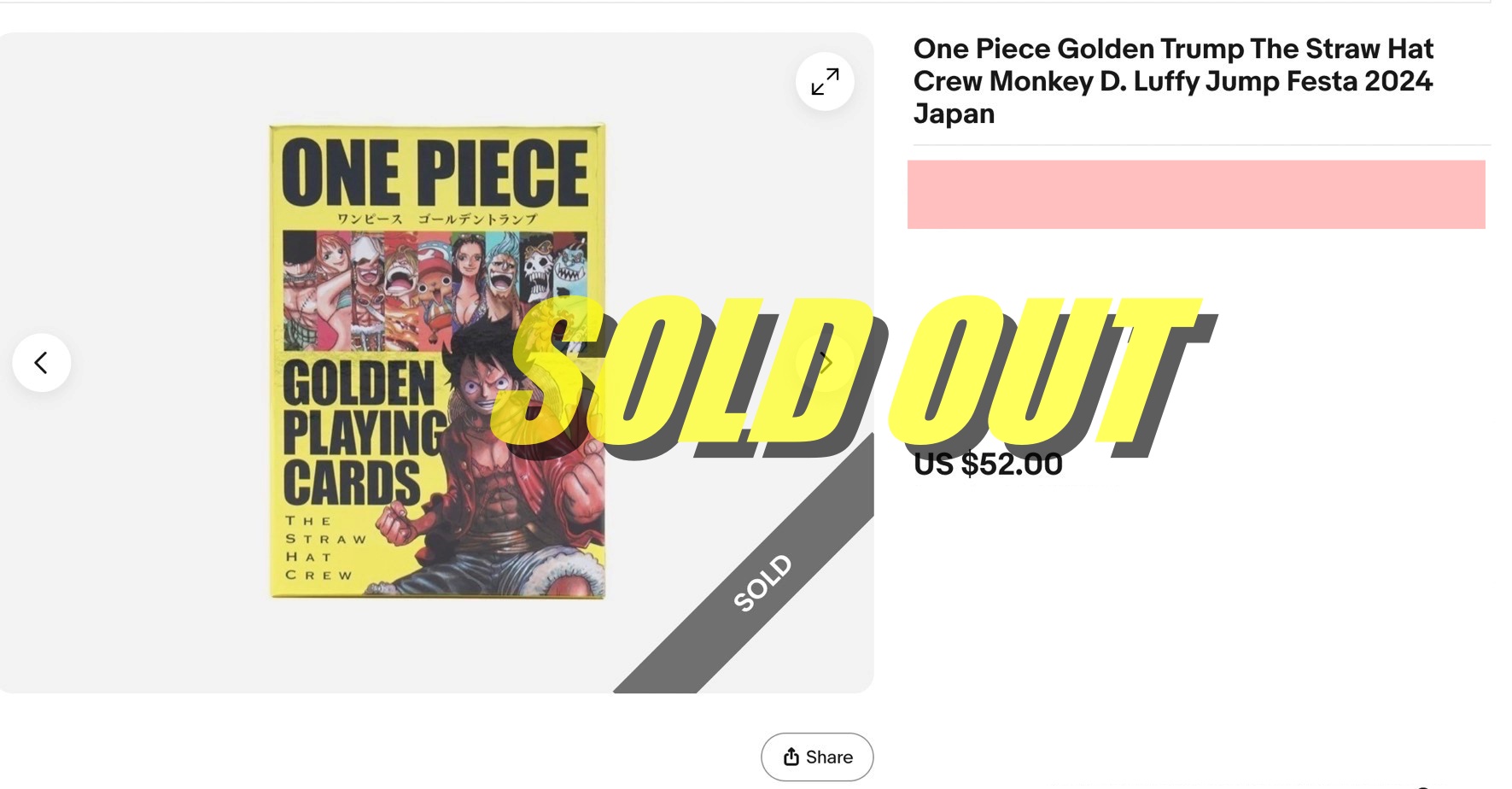Click the GOLDEN PLAYING CARDS text on box
The height and width of the screenshot is (789, 1512).
coord(359,432)
